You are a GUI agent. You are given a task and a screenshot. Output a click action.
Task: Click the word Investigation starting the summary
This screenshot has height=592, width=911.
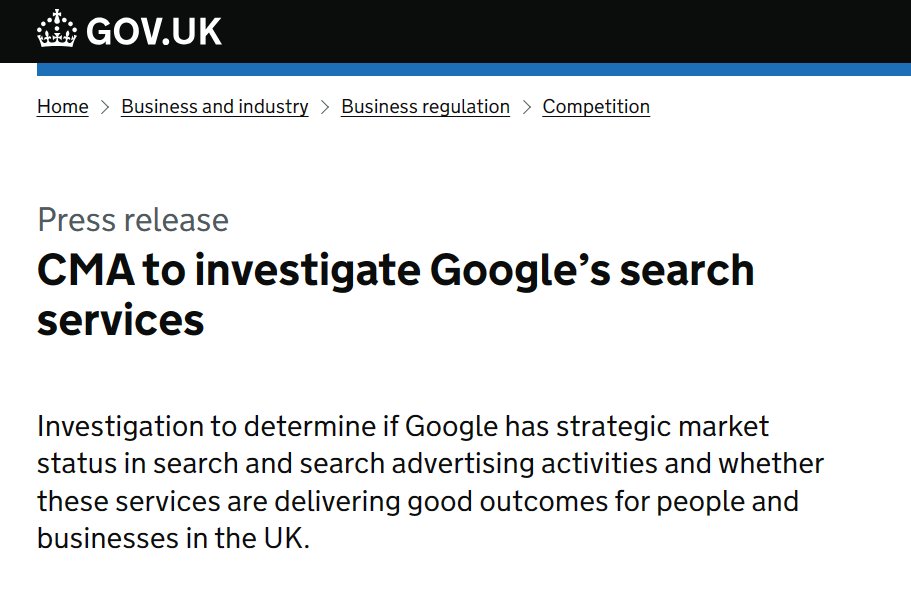click(119, 427)
